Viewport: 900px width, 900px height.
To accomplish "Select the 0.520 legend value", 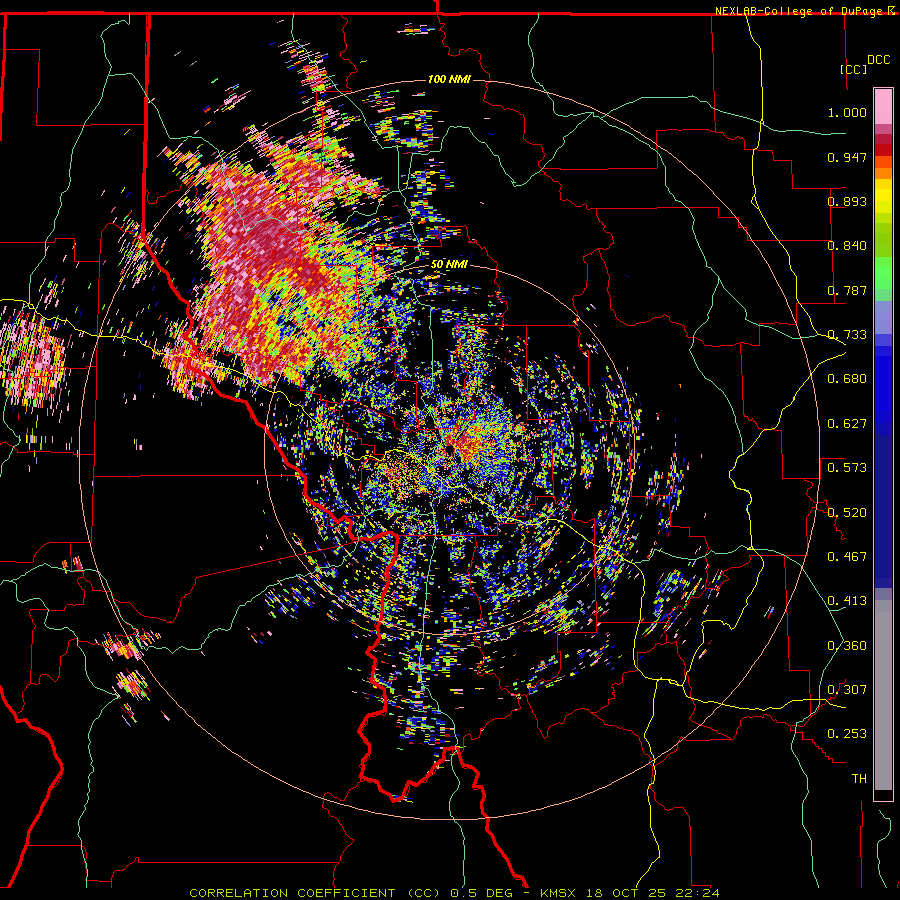I will tap(847, 513).
